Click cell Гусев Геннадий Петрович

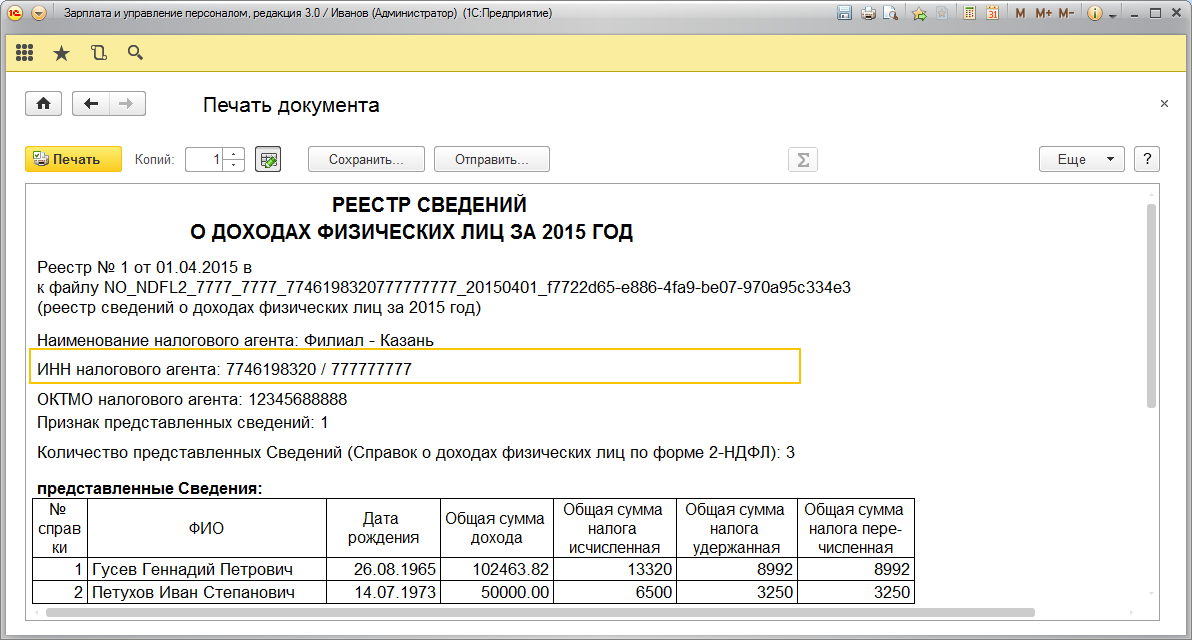pyautogui.click(x=207, y=569)
